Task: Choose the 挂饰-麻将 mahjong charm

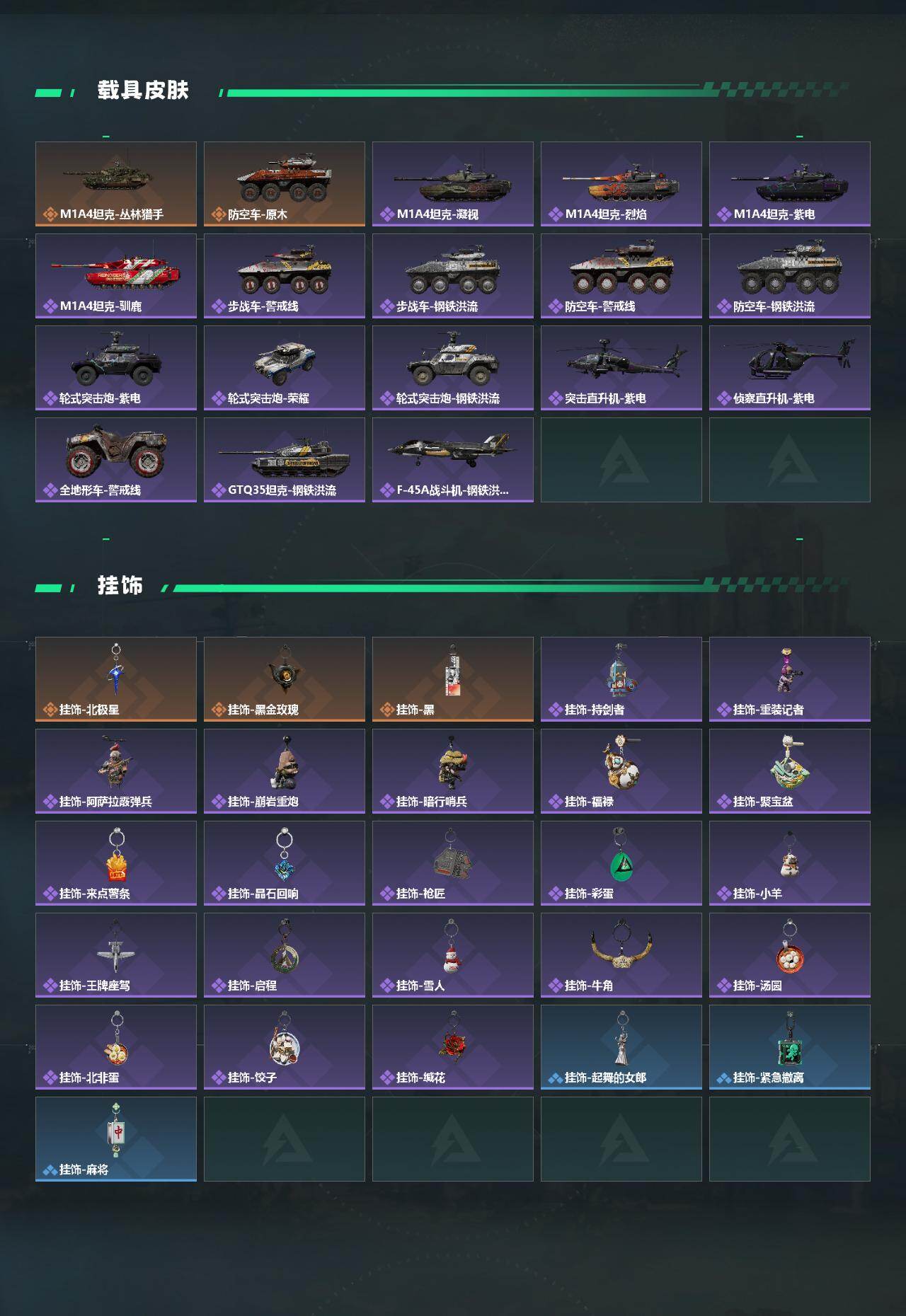Action: (116, 1139)
